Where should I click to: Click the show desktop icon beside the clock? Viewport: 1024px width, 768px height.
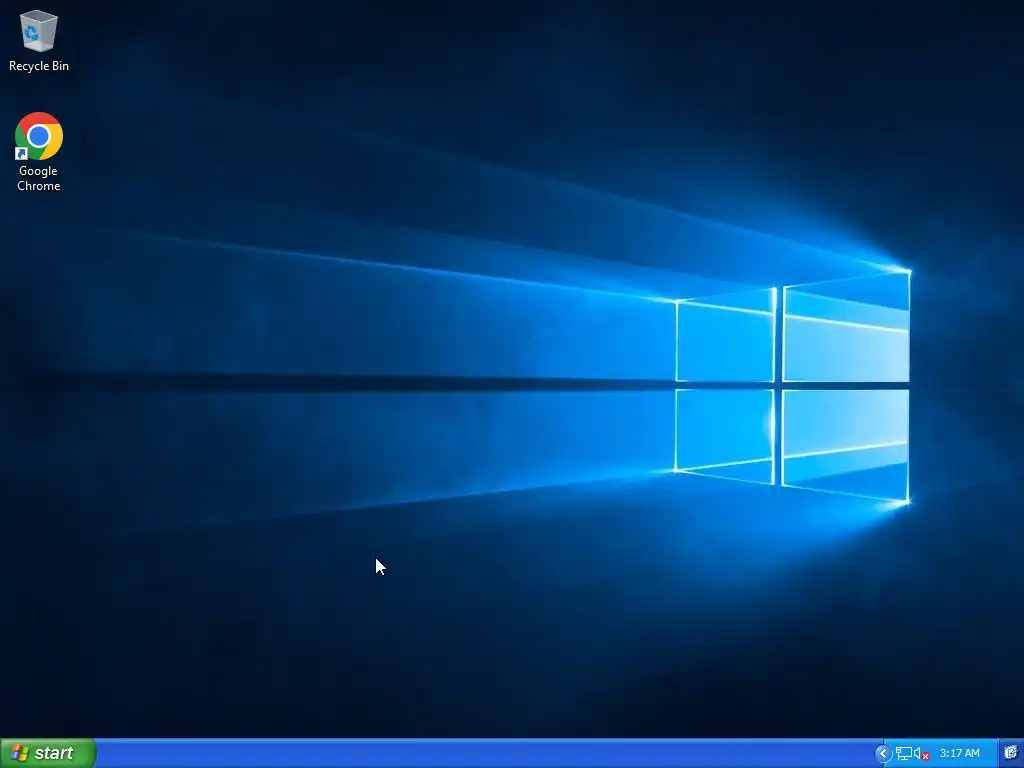(1011, 753)
